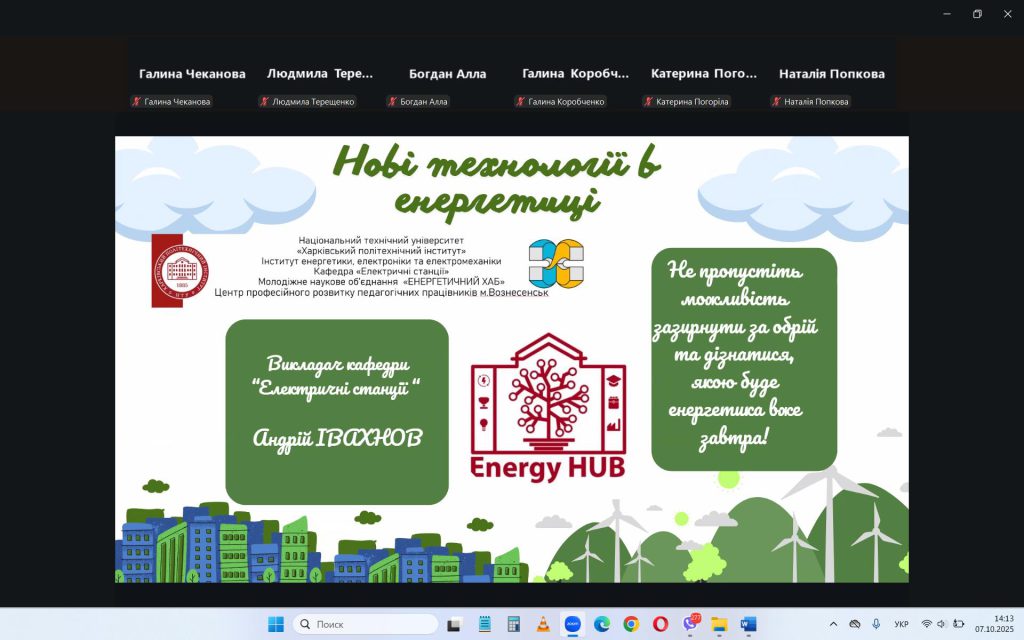Open the Zoom app in the taskbar
The image size is (1024, 640).
click(572, 624)
